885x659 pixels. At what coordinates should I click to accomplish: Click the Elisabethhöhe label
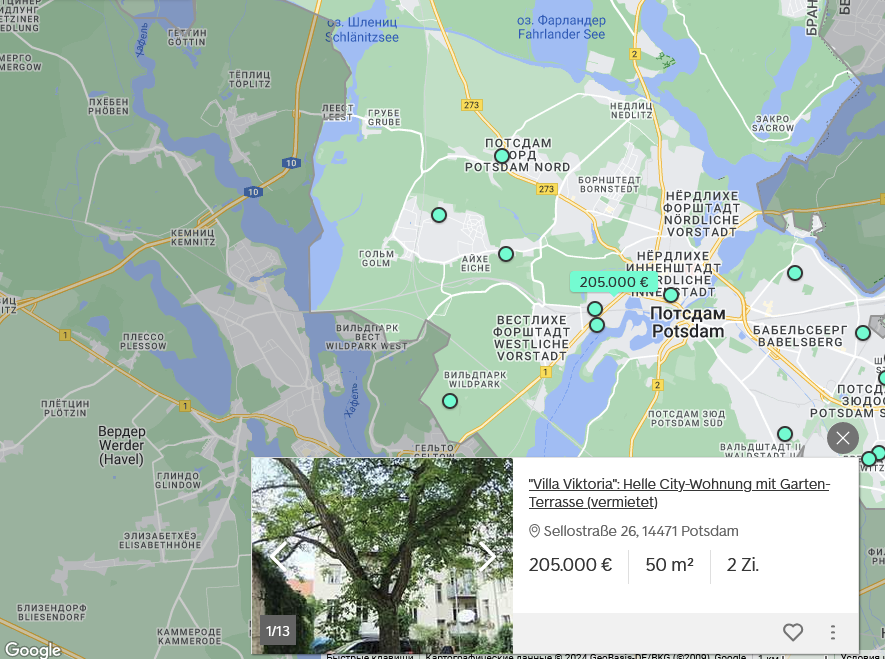(160, 541)
